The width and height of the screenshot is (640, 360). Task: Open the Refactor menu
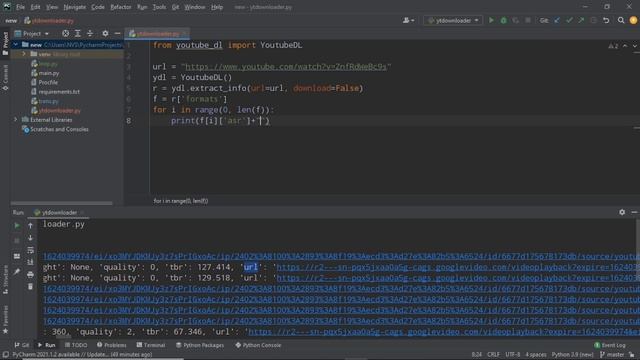pos(121,7)
